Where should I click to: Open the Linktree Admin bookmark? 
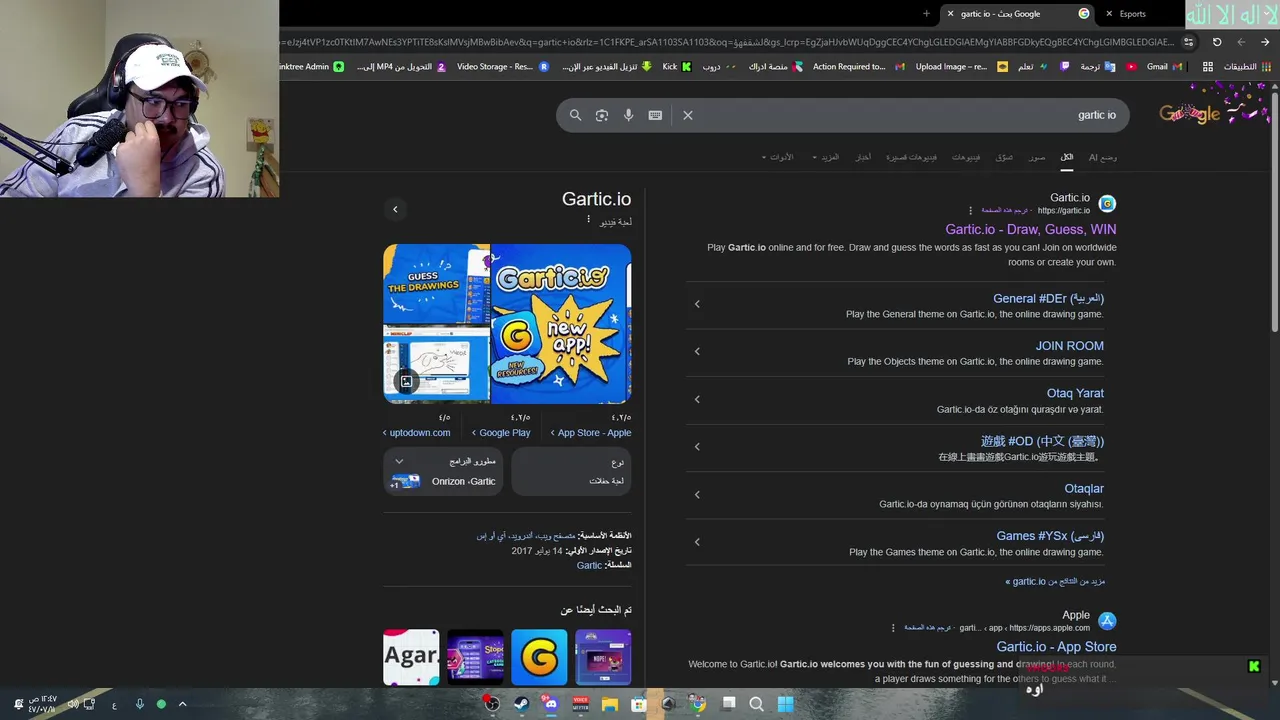[312, 67]
